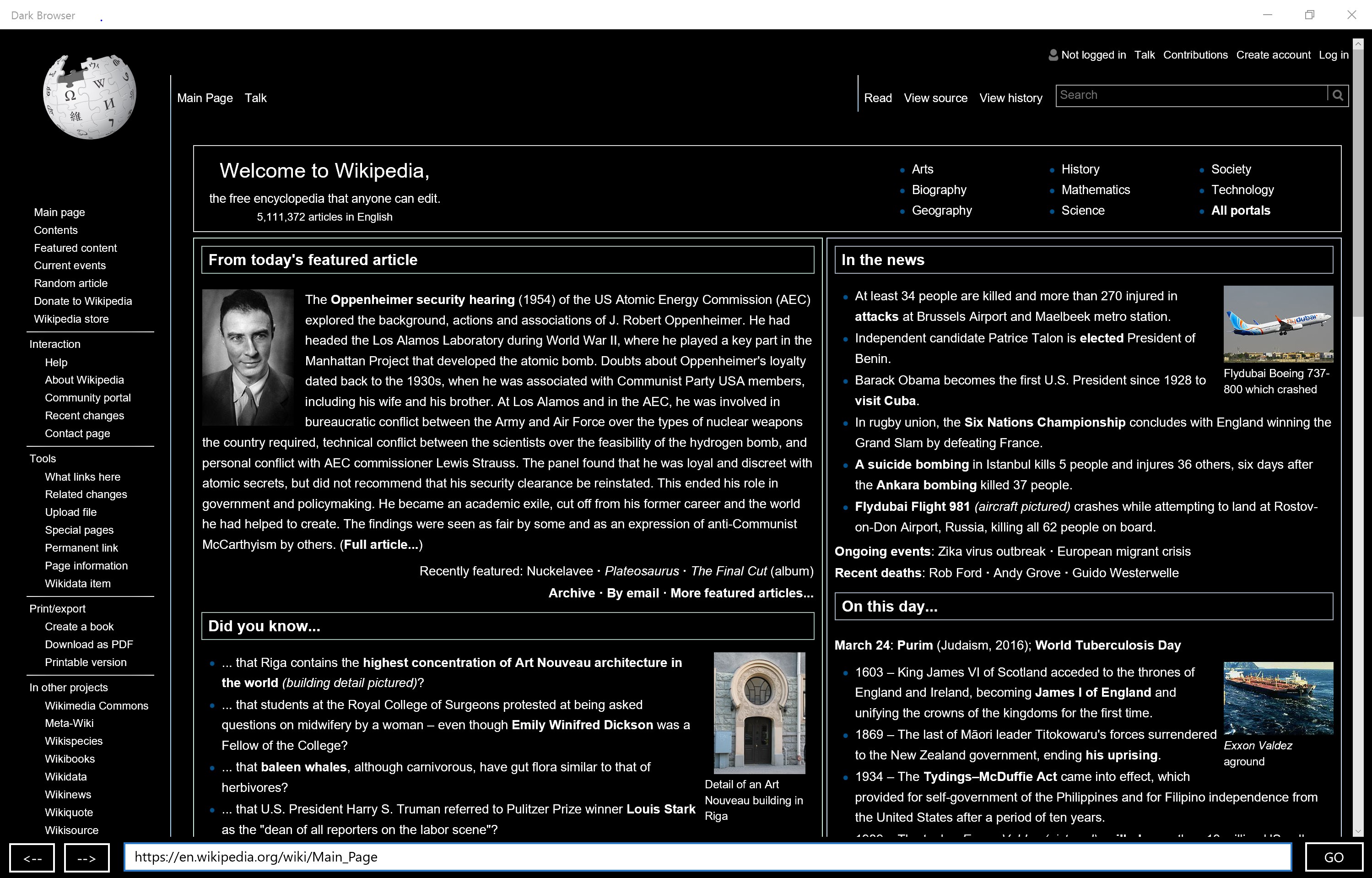The height and width of the screenshot is (878, 1372).
Task: Click the 'View history' tab
Action: (1010, 97)
